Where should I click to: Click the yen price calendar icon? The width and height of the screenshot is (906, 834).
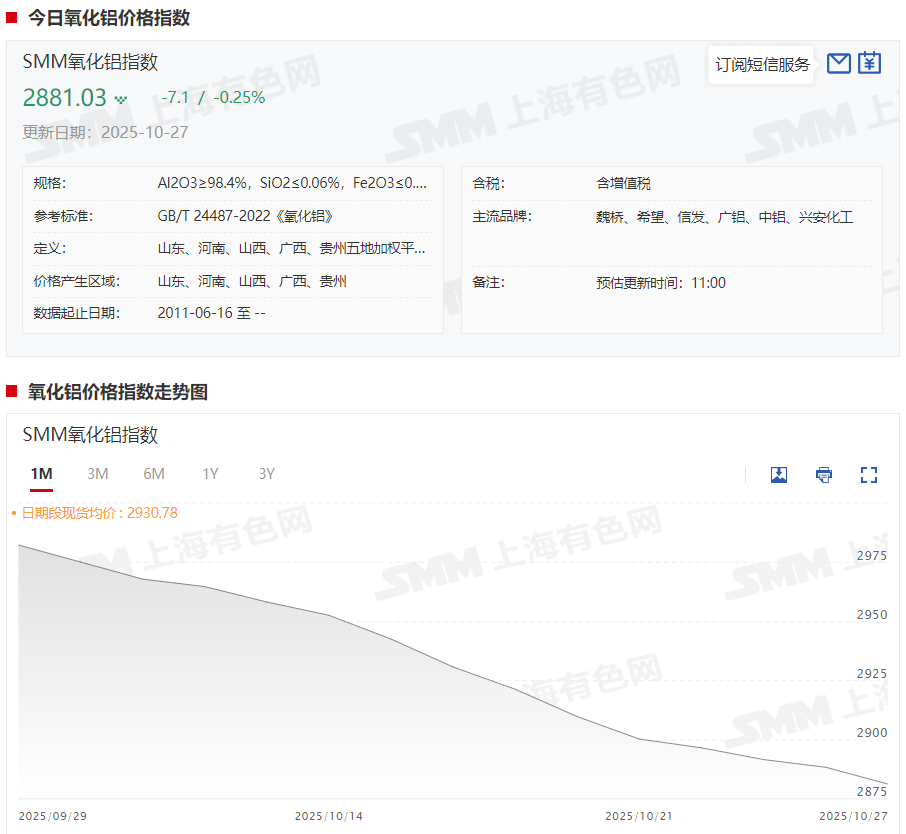click(869, 63)
